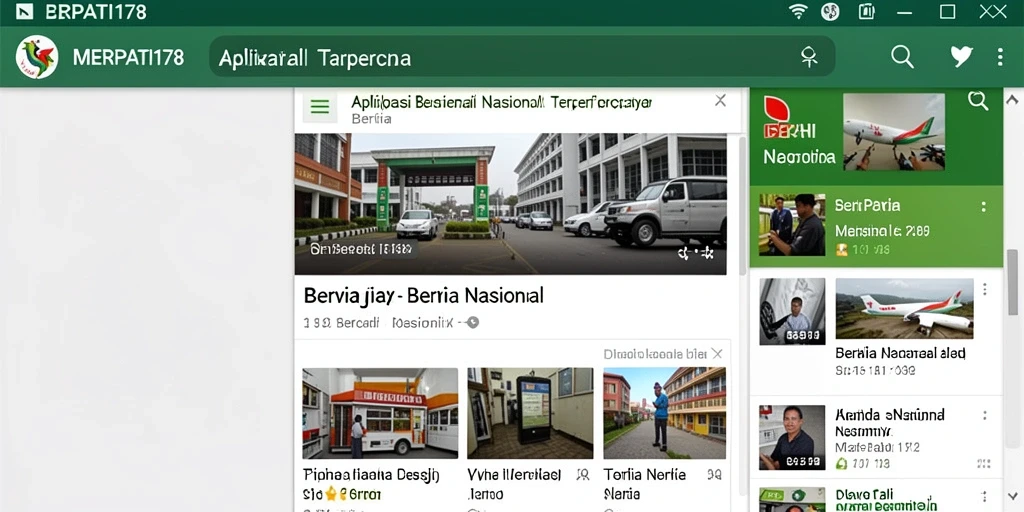Open the green hamburger menu in article panel
This screenshot has width=1024, height=512.
point(320,107)
